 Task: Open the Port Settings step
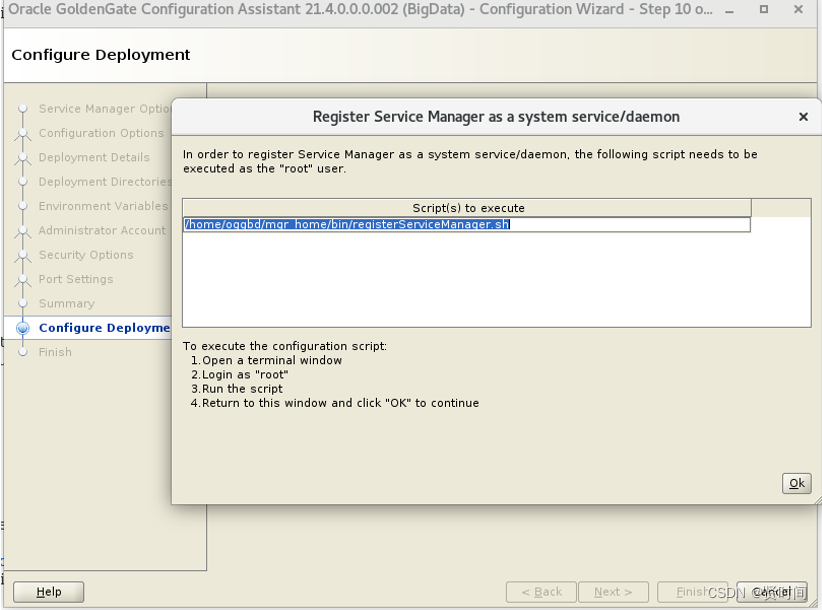pyautogui.click(x=76, y=279)
